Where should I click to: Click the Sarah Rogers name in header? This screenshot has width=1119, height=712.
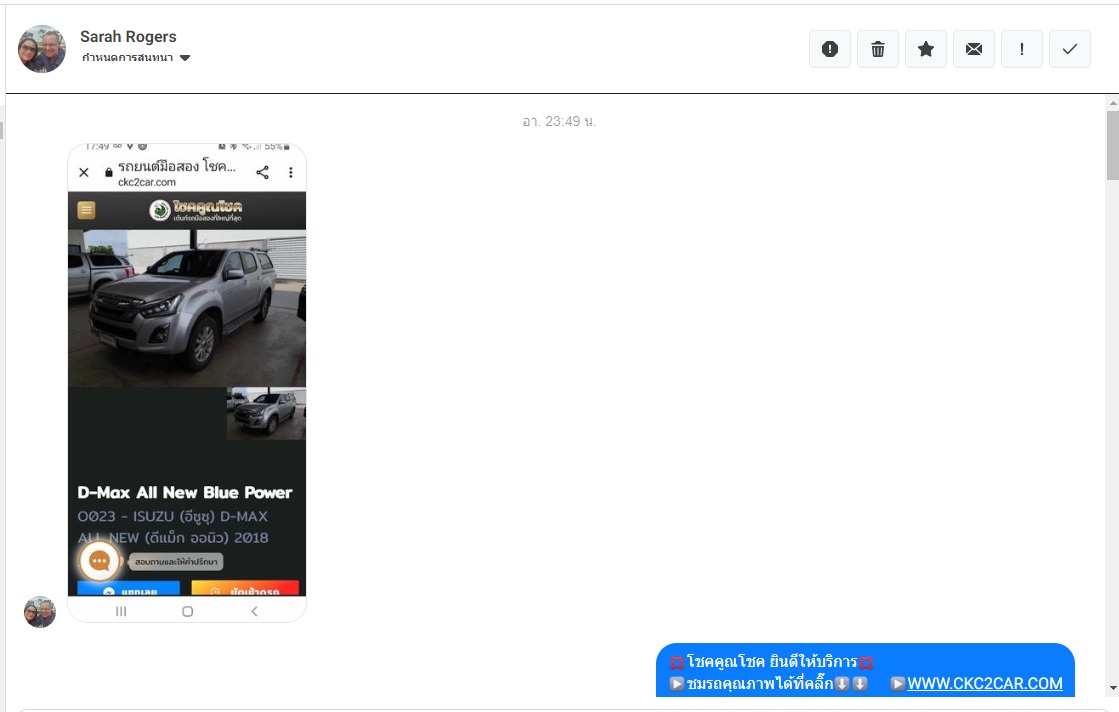click(x=128, y=36)
